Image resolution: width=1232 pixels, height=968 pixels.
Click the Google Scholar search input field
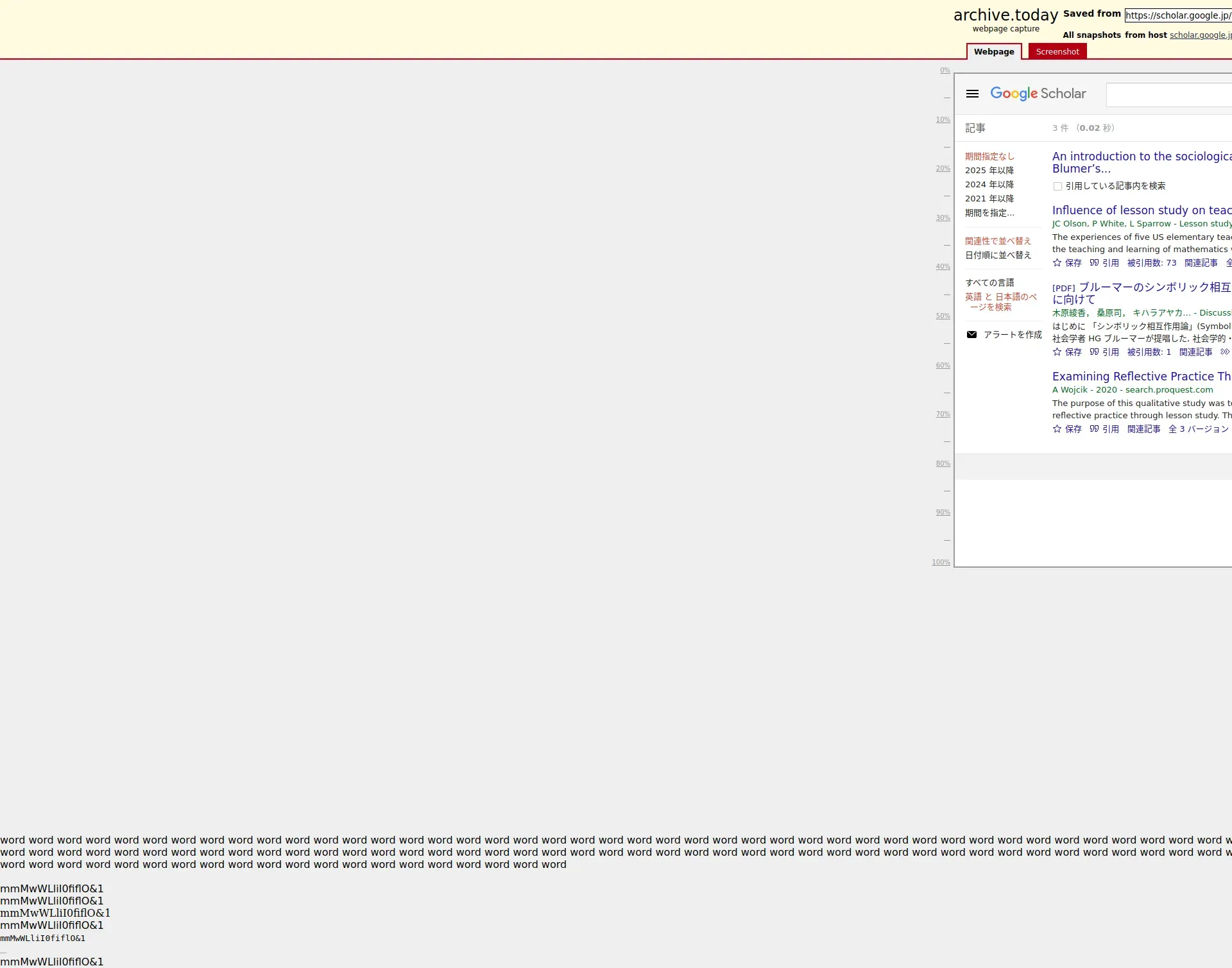coord(1168,95)
